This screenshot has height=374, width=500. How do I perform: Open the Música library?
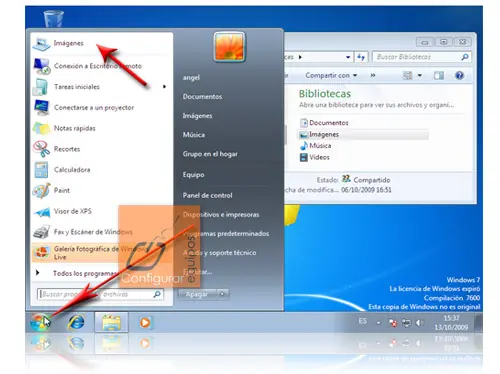pos(315,146)
